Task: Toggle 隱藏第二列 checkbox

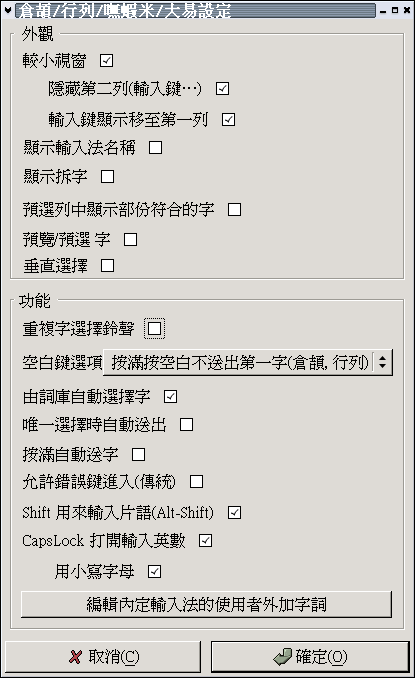Action: (223, 89)
